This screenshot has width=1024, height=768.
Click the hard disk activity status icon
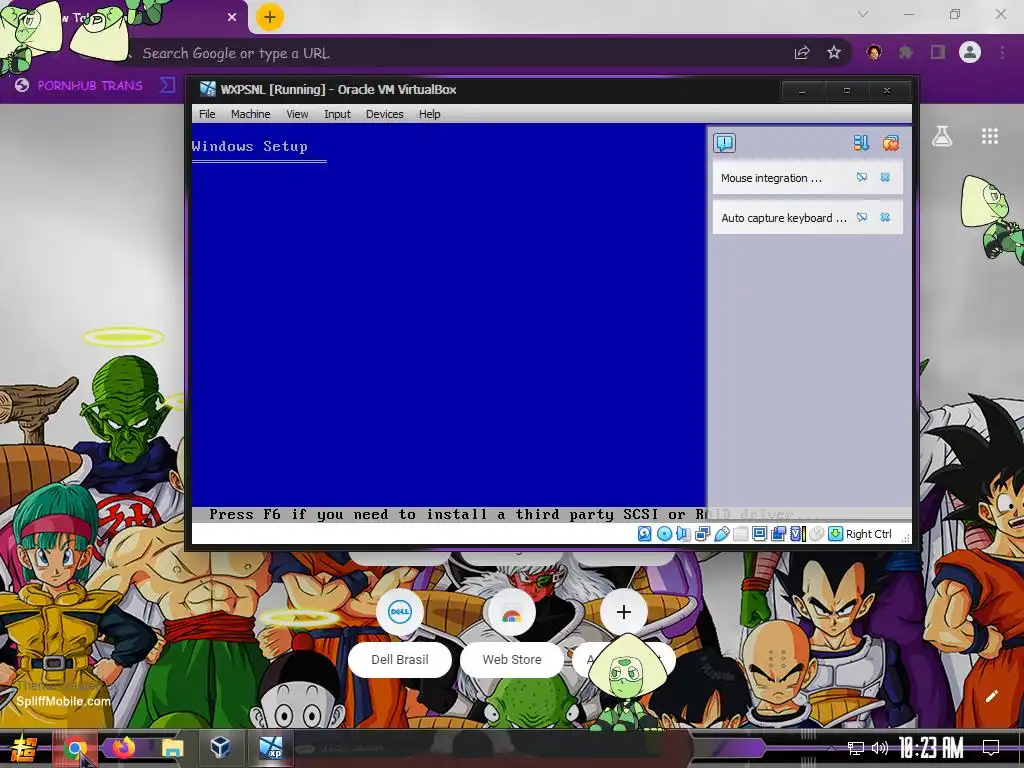click(x=645, y=534)
